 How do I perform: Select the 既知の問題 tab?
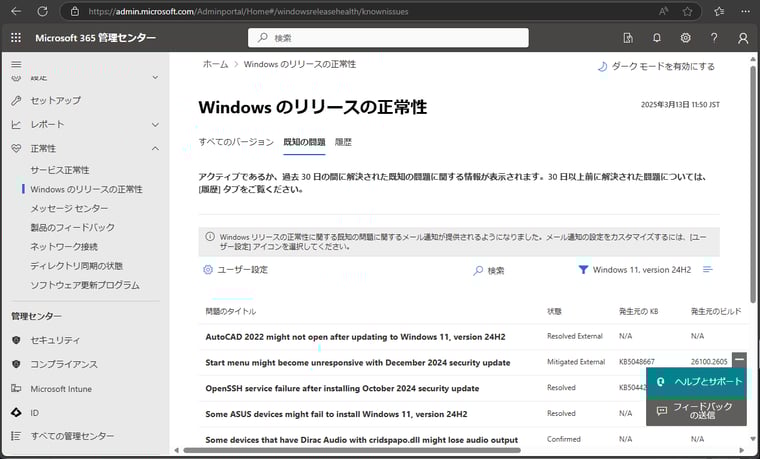304,142
